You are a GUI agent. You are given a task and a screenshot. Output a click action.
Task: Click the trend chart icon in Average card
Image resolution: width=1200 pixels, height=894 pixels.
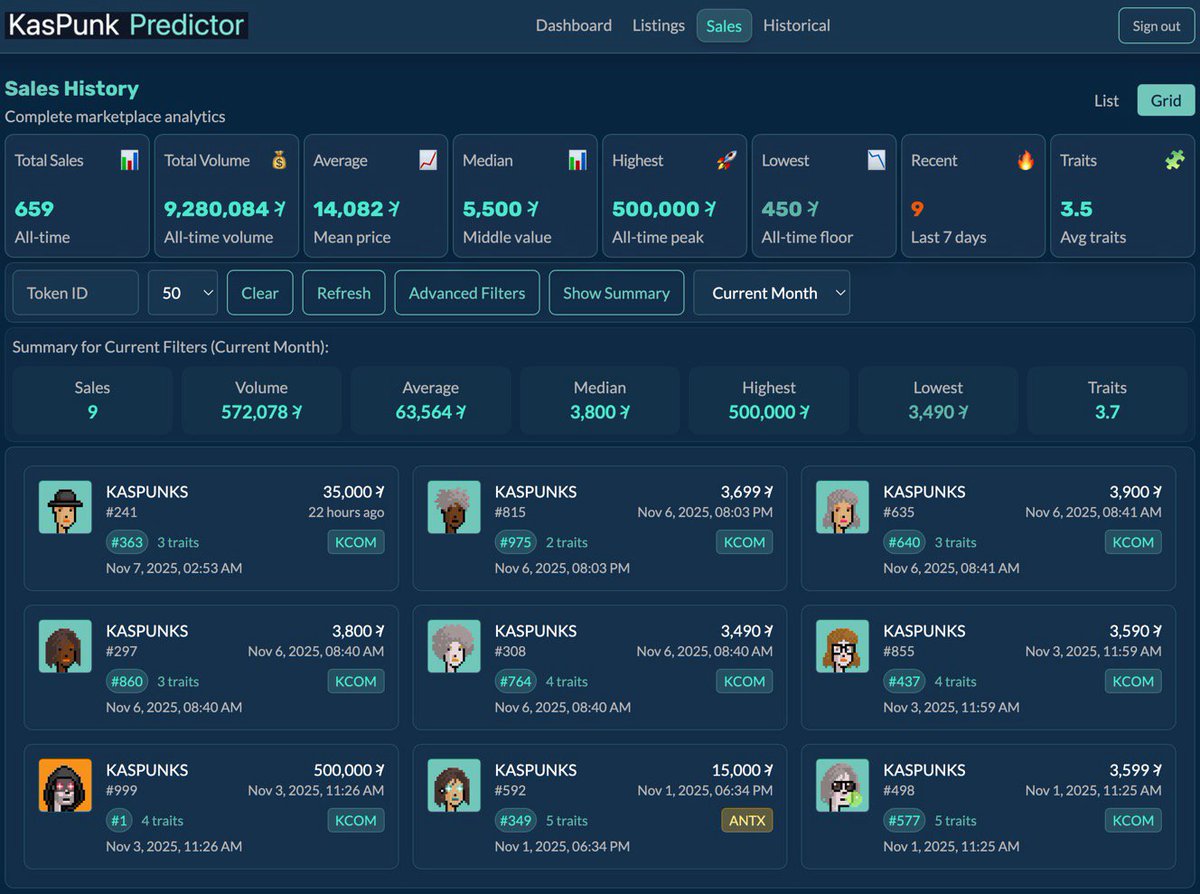coord(428,160)
